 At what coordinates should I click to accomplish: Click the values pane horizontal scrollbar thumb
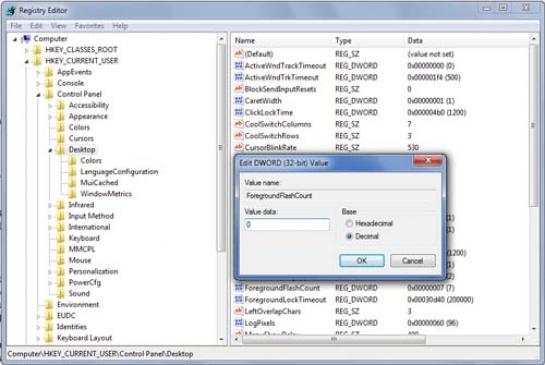[x=334, y=339]
